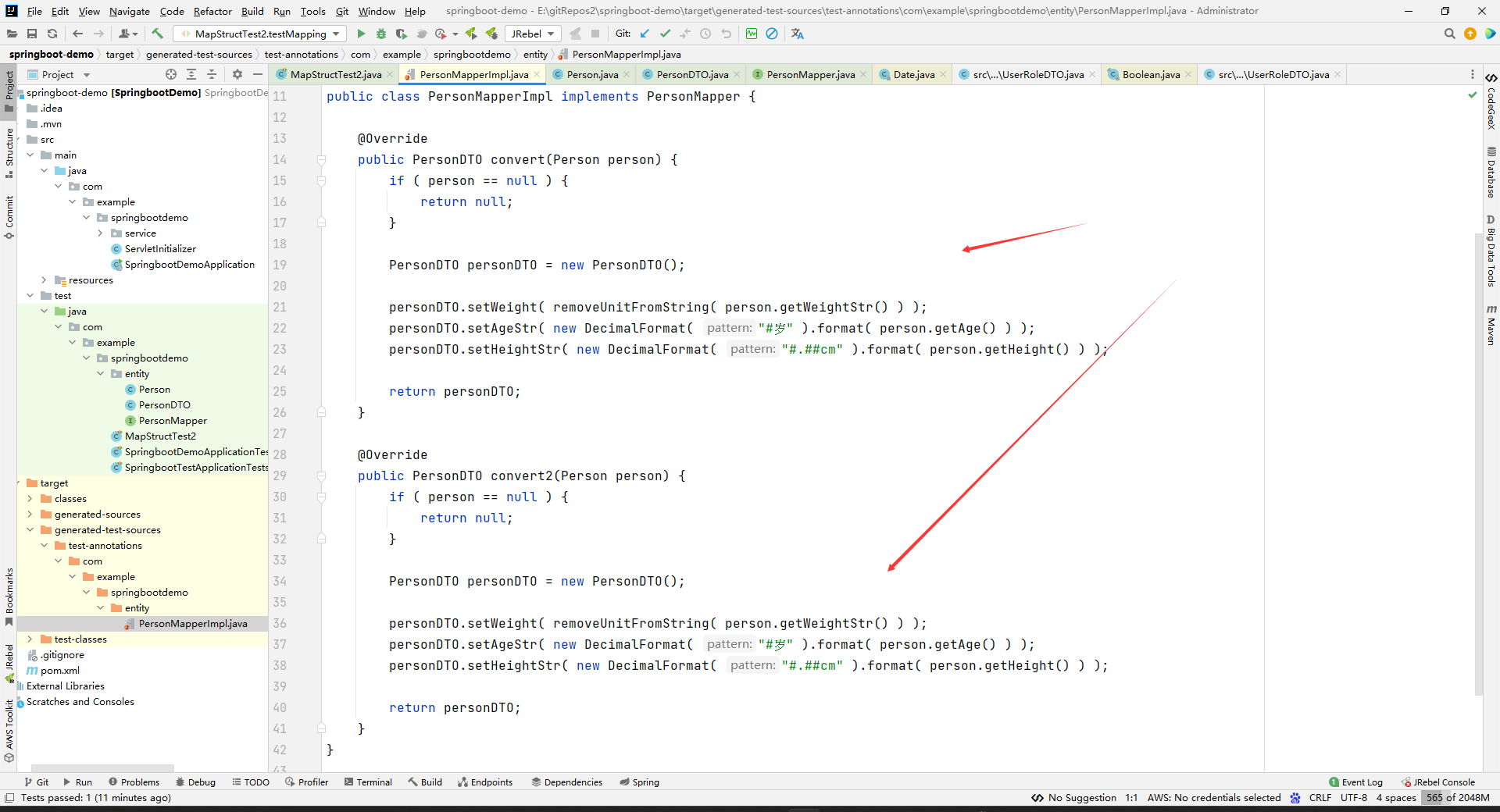This screenshot has height=812, width=1500.
Task: Click memory indicator 565 of 2048M
Action: tap(1458, 798)
